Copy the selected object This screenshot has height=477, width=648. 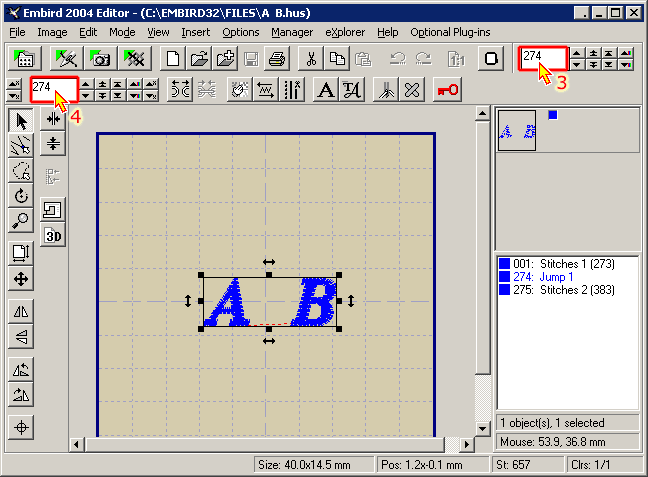337,58
